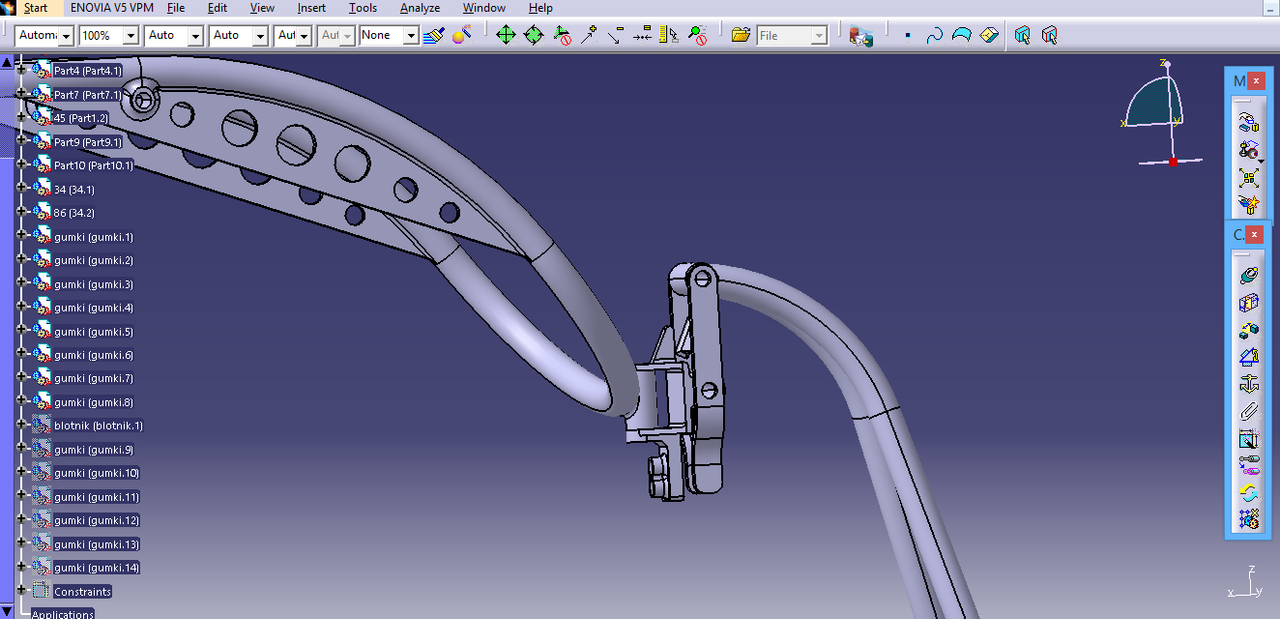Select the Offset Constraint icon
This screenshot has width=1280, height=619.
(x=1248, y=330)
